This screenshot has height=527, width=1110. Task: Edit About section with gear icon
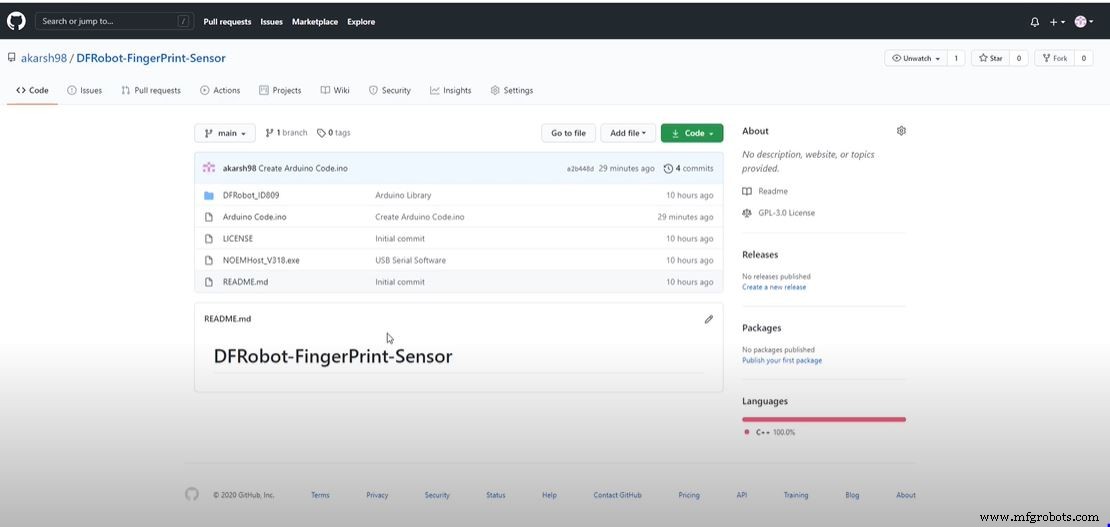(901, 131)
